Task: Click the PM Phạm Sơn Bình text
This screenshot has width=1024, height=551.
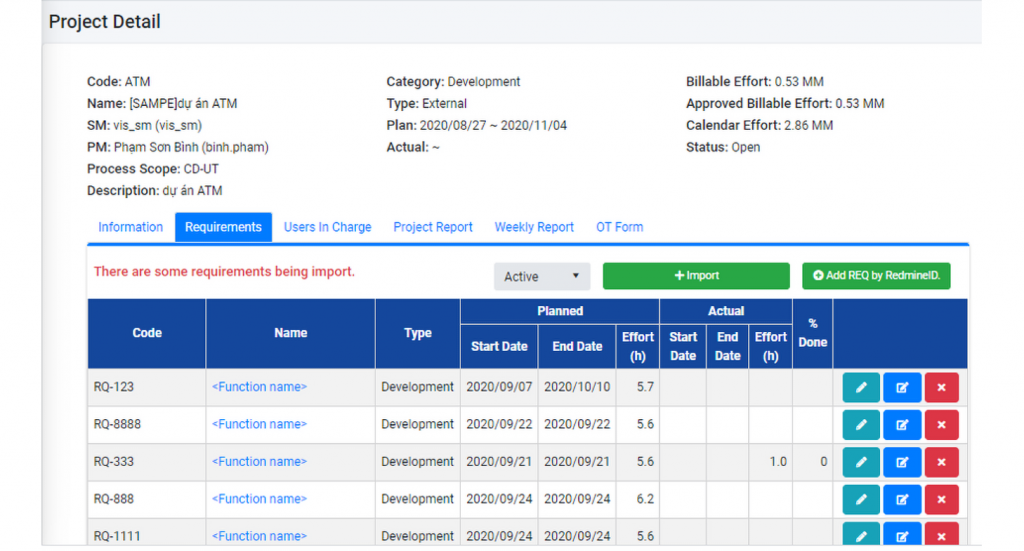Action: pyautogui.click(x=178, y=147)
